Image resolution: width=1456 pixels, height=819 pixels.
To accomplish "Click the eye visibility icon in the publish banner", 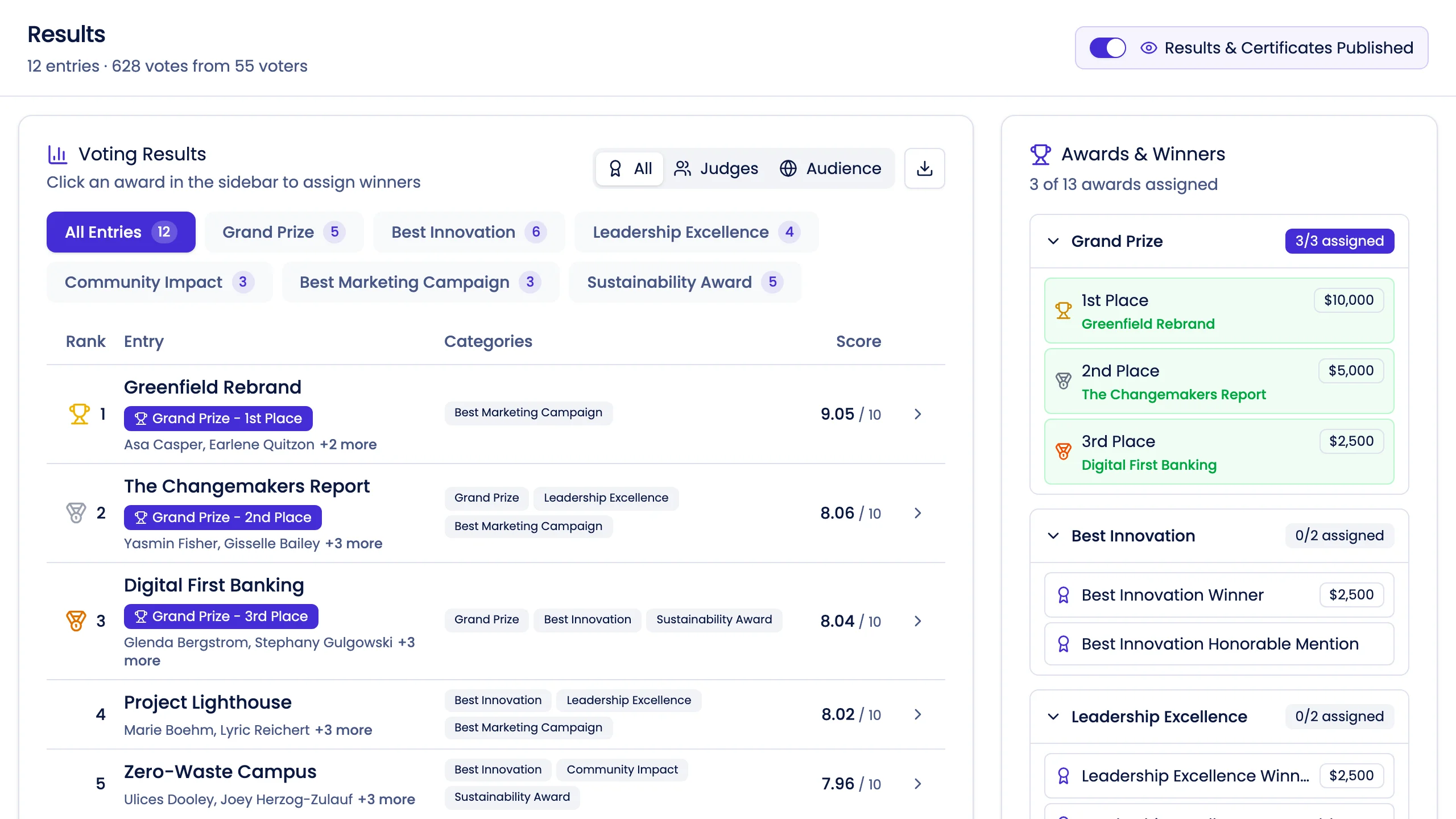I will pyautogui.click(x=1149, y=48).
